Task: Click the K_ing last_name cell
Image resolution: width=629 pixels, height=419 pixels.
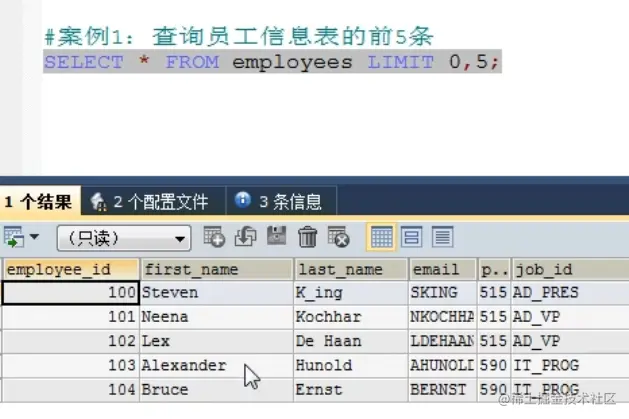Action: coord(351,293)
